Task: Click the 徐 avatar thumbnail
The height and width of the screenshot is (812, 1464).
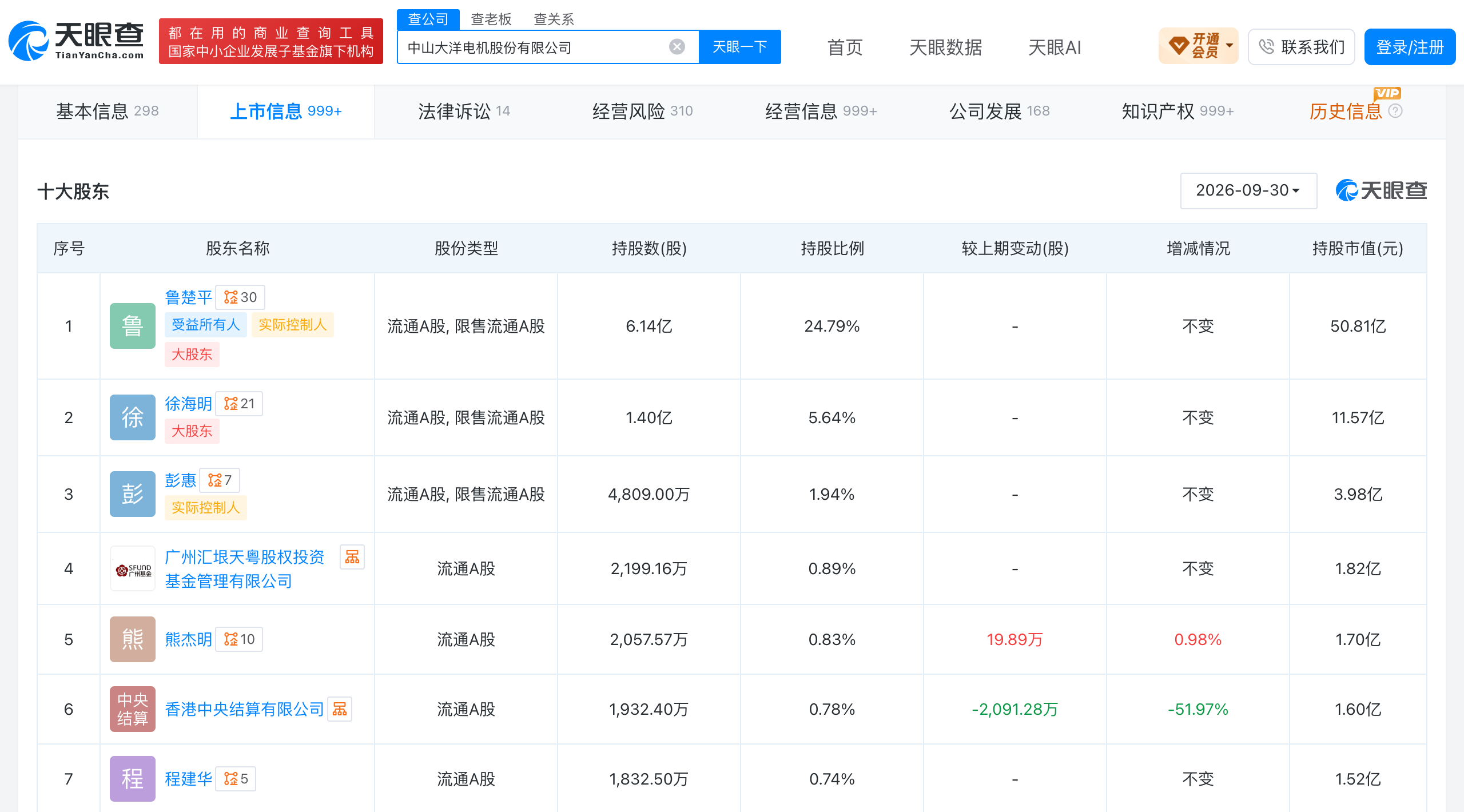Action: pyautogui.click(x=133, y=417)
